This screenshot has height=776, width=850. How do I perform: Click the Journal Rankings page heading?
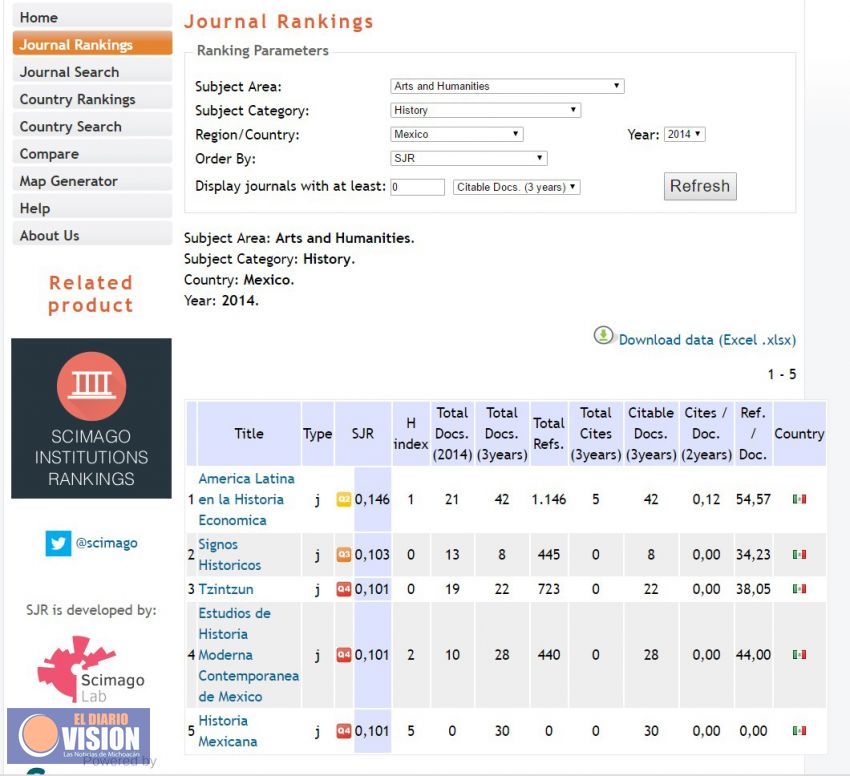(279, 22)
